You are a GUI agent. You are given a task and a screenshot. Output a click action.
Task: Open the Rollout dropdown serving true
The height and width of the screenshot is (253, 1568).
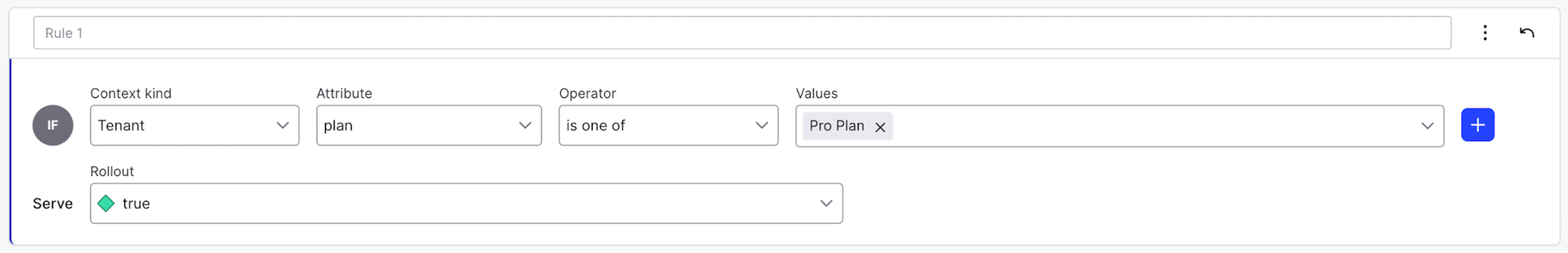coord(466,203)
